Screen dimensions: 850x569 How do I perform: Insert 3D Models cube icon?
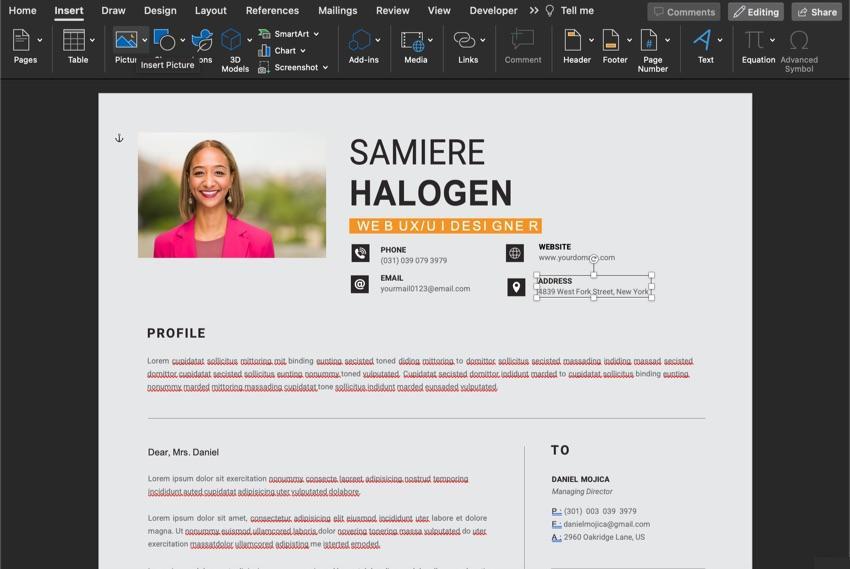[231, 40]
